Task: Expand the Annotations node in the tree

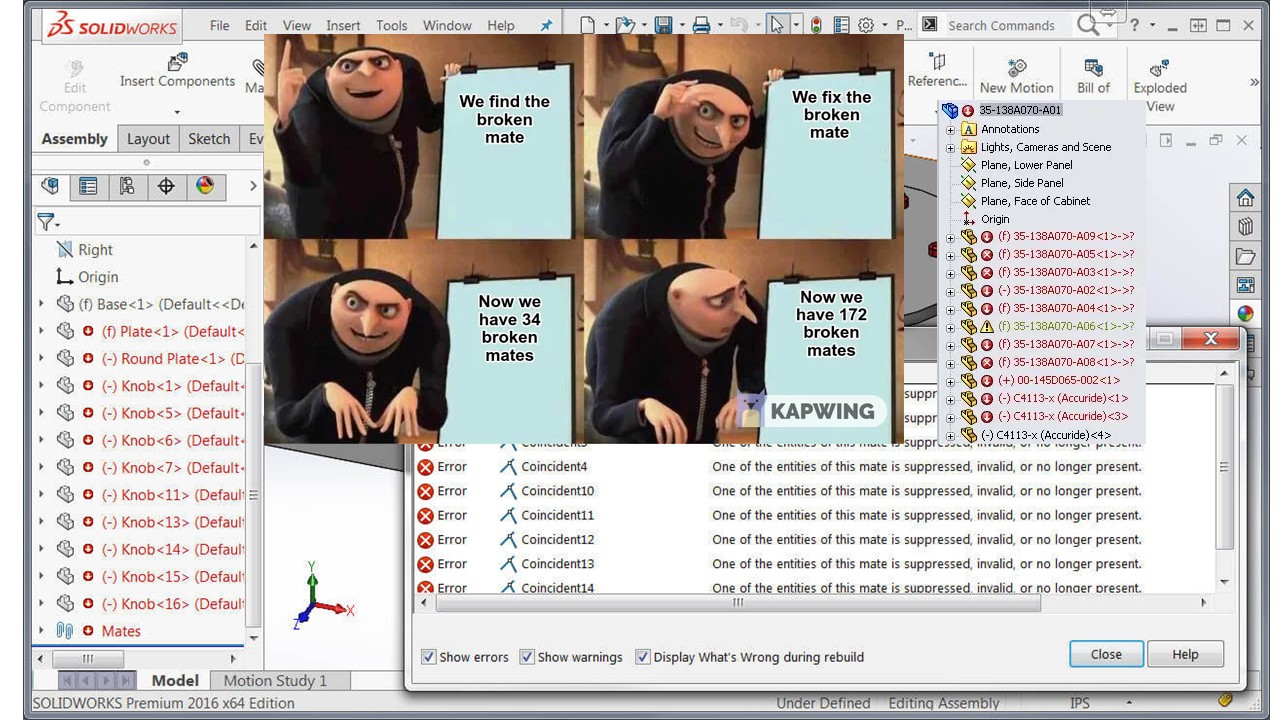Action: click(950, 129)
